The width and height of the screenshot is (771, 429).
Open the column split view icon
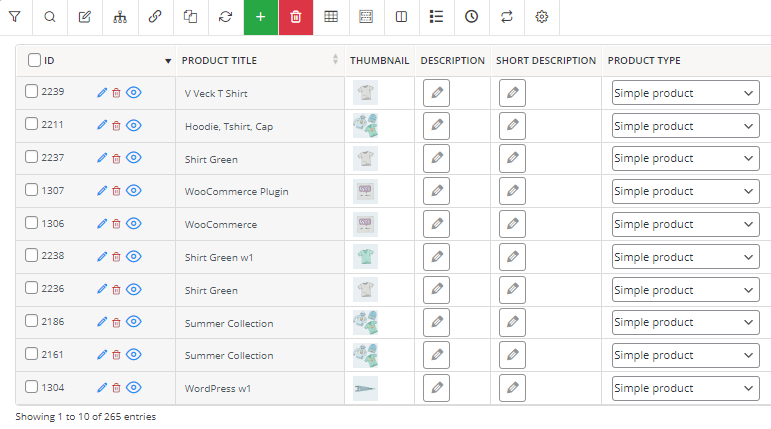point(401,17)
